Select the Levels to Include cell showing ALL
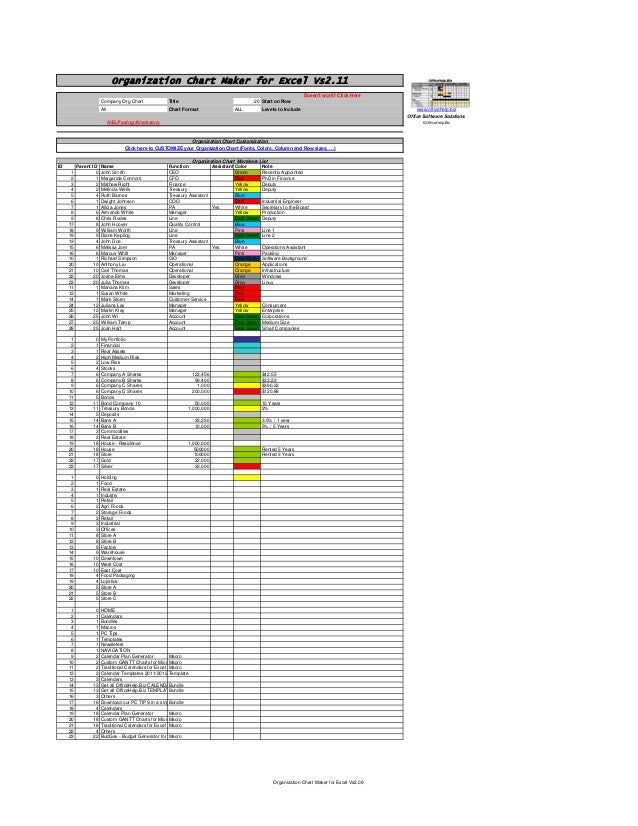 pyautogui.click(x=247, y=110)
